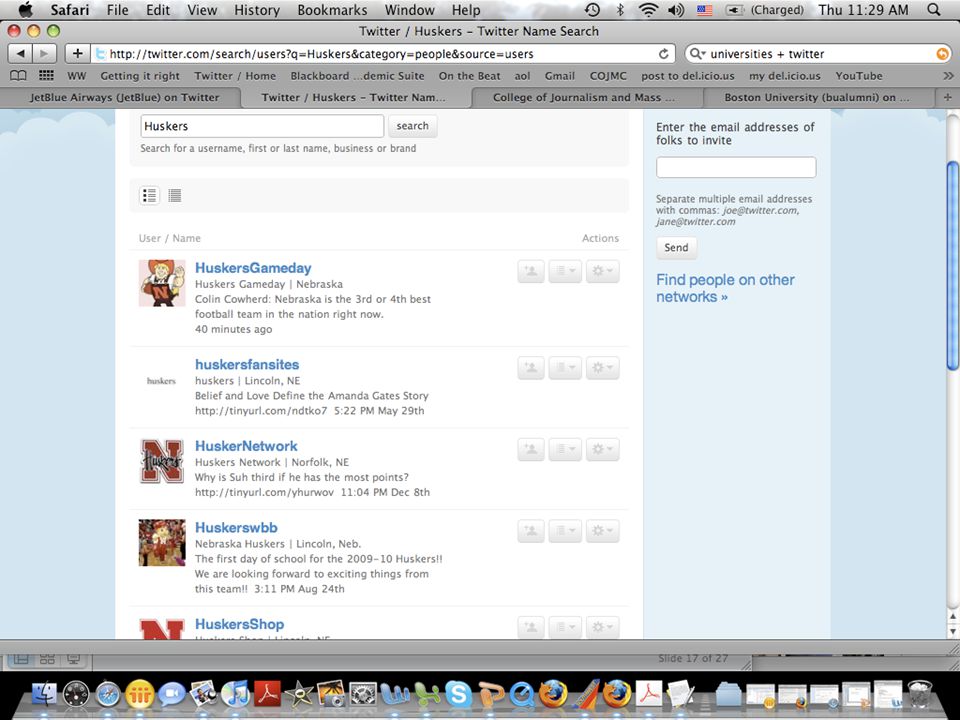Open the Bookmarks menu
960x720 pixels.
click(332, 10)
